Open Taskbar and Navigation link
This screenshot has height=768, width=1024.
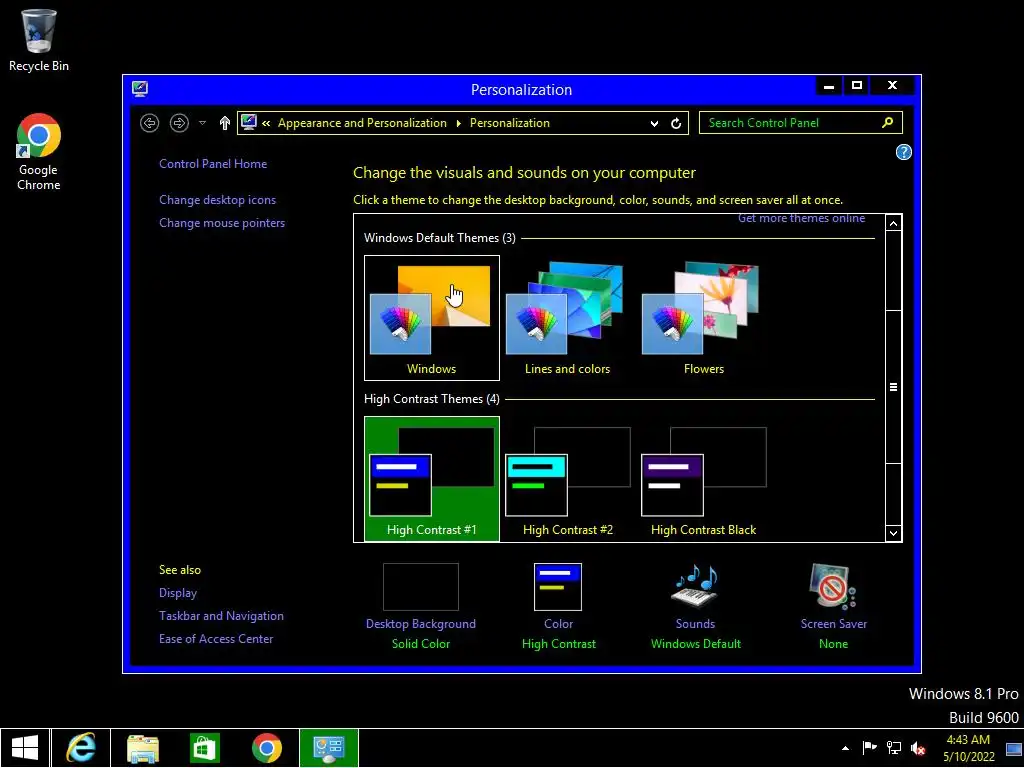coord(221,616)
